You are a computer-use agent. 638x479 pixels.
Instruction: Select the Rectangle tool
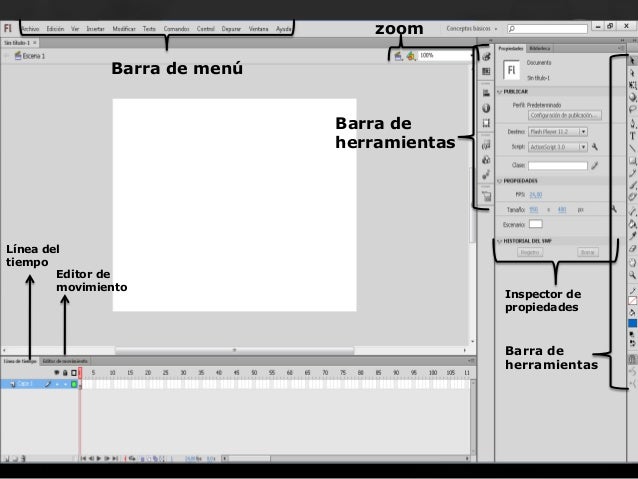pos(632,161)
